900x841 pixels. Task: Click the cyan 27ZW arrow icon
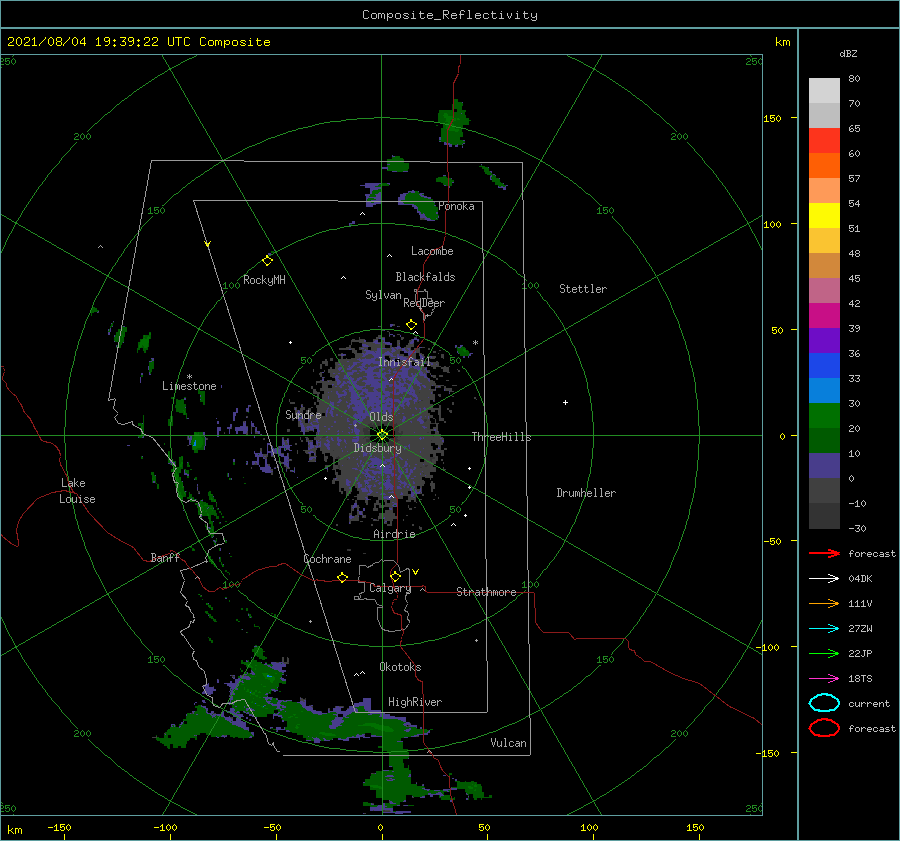click(824, 629)
